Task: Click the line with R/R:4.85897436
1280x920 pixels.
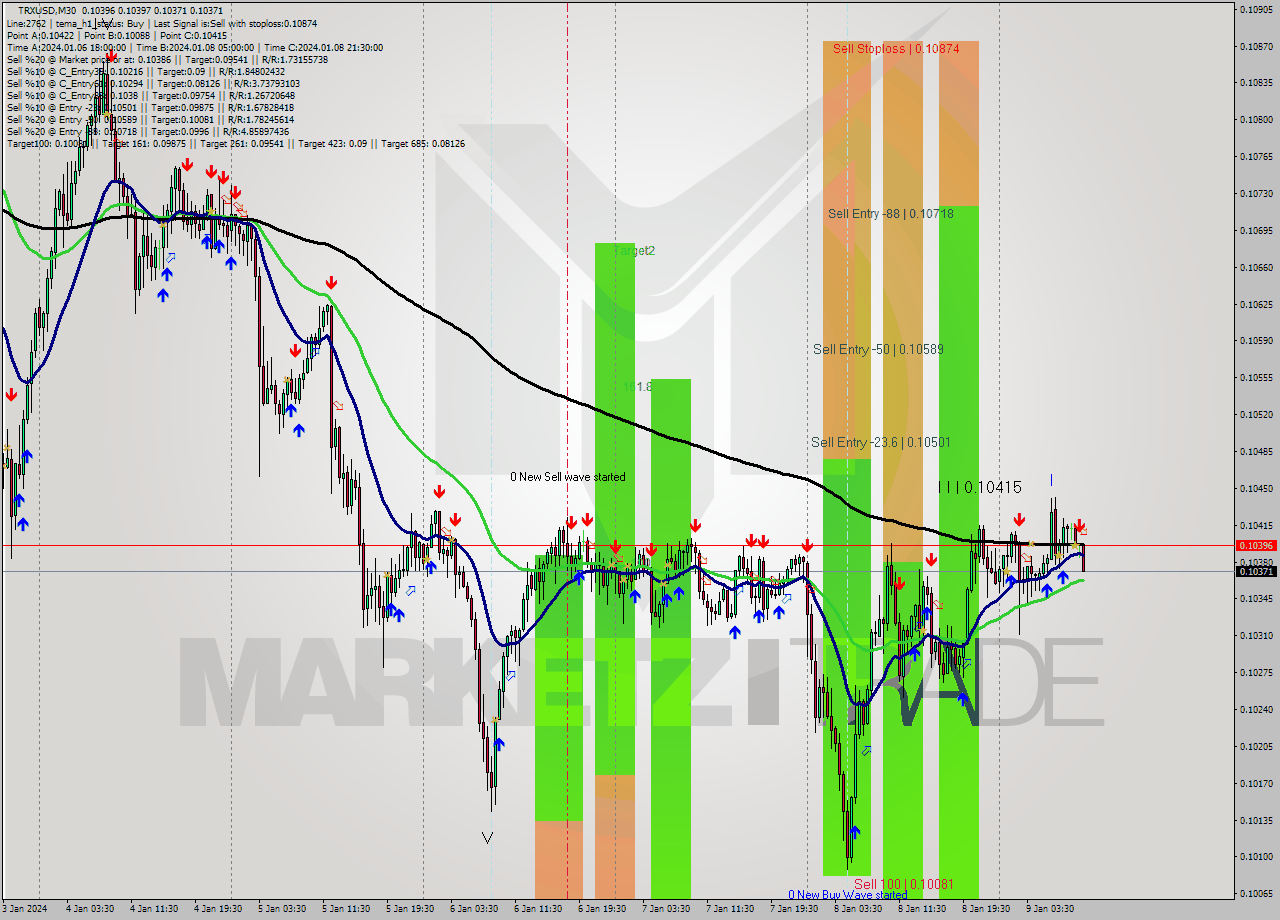Action: click(x=147, y=131)
